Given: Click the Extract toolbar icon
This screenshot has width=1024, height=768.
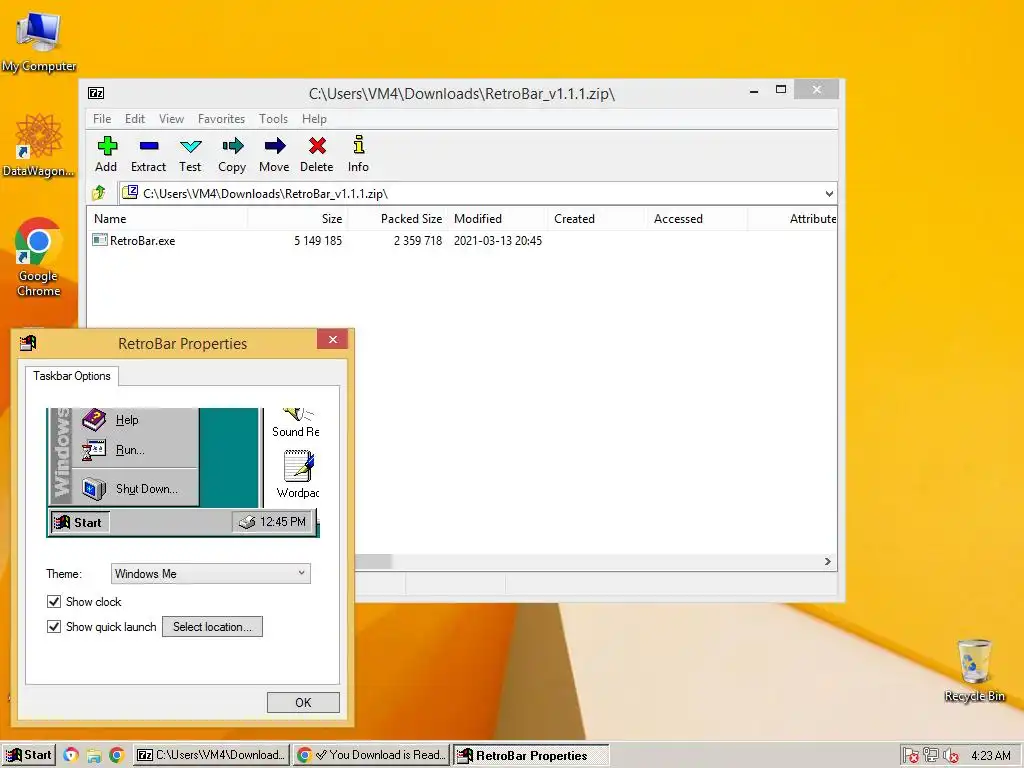Looking at the screenshot, I should [x=149, y=146].
